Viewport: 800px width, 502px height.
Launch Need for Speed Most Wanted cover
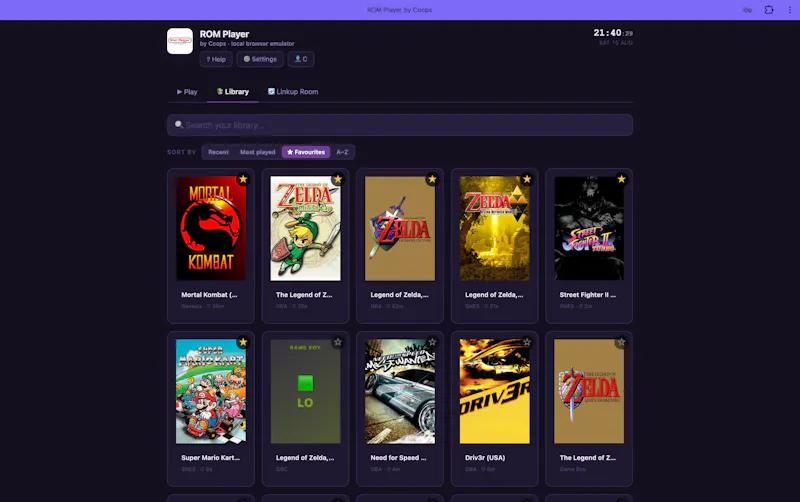400,391
